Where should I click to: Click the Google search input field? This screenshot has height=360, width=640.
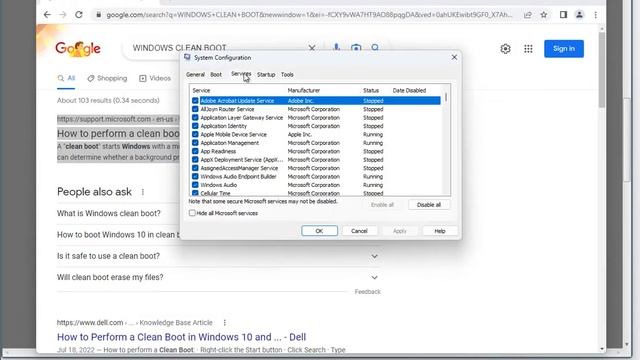tap(180, 48)
